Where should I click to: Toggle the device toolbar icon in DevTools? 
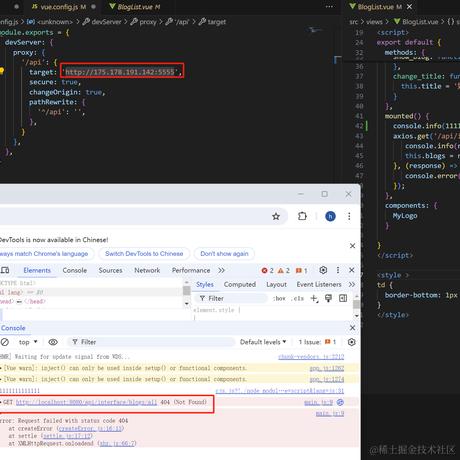tap(5, 270)
